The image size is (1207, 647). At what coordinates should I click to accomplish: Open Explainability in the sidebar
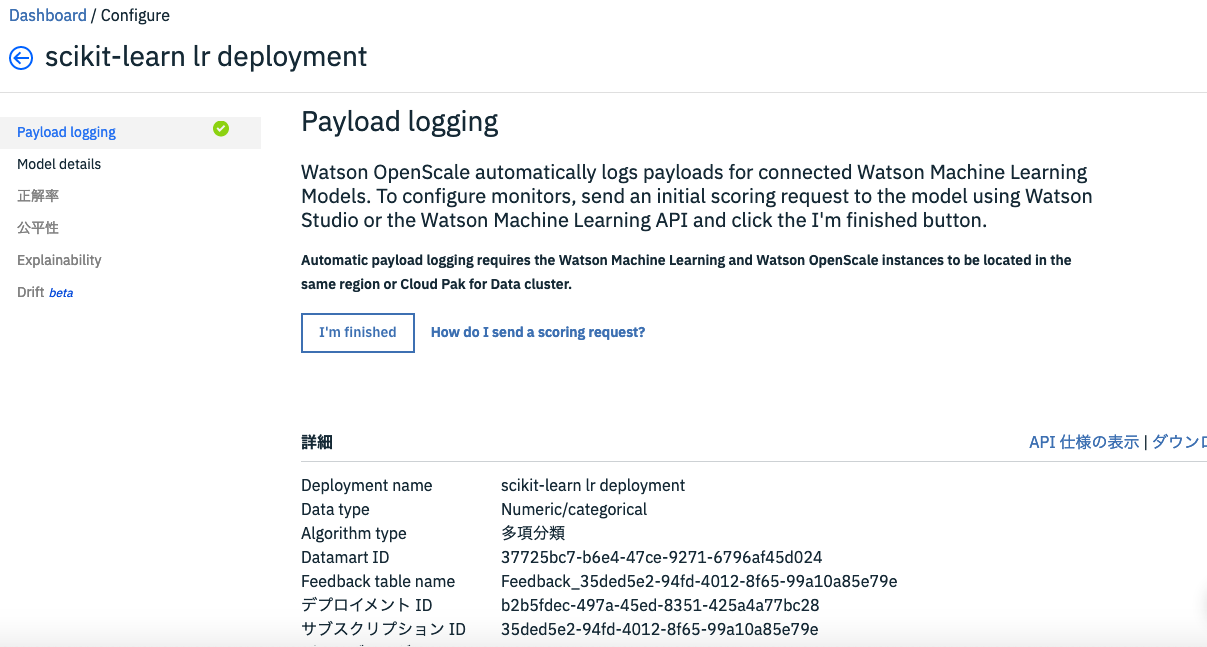[59, 260]
